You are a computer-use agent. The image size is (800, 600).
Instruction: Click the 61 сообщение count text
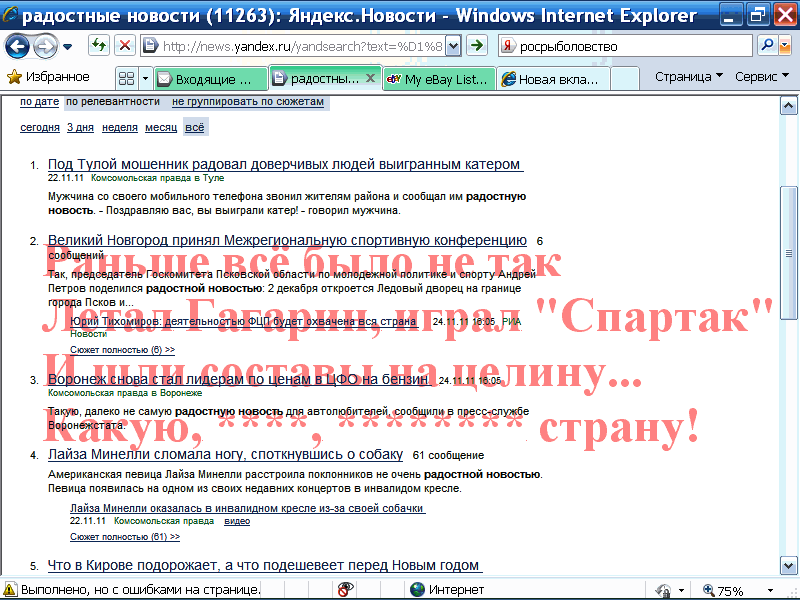pyautogui.click(x=448, y=455)
